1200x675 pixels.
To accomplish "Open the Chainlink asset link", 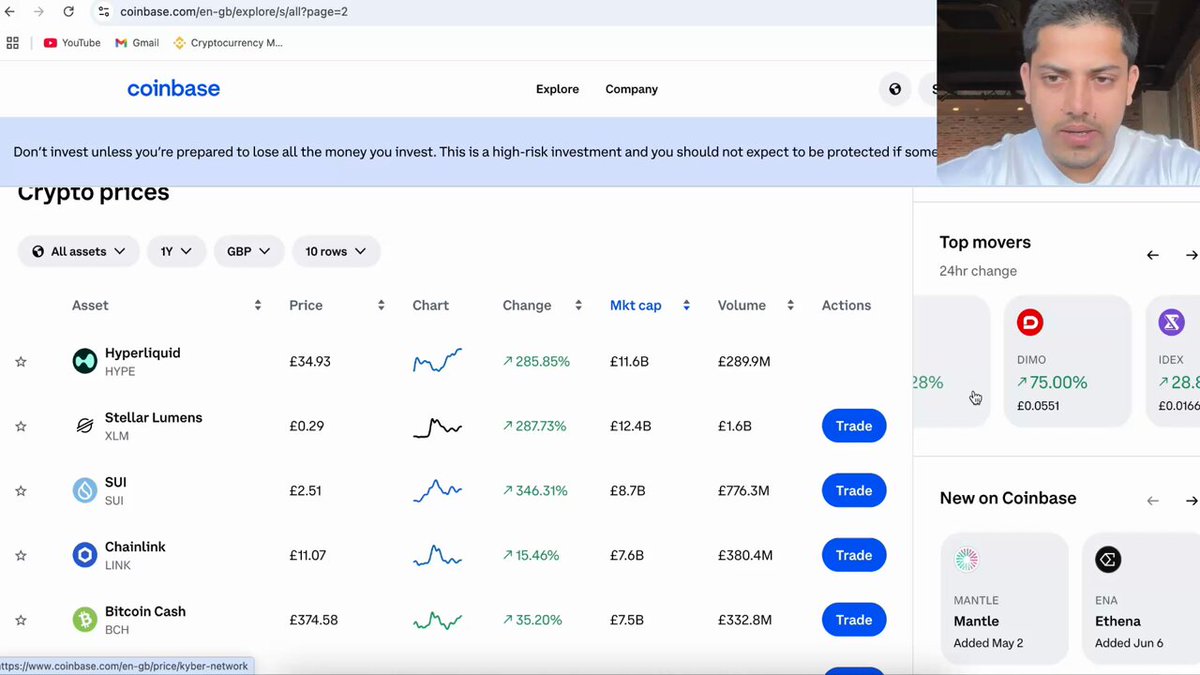I will 135,547.
